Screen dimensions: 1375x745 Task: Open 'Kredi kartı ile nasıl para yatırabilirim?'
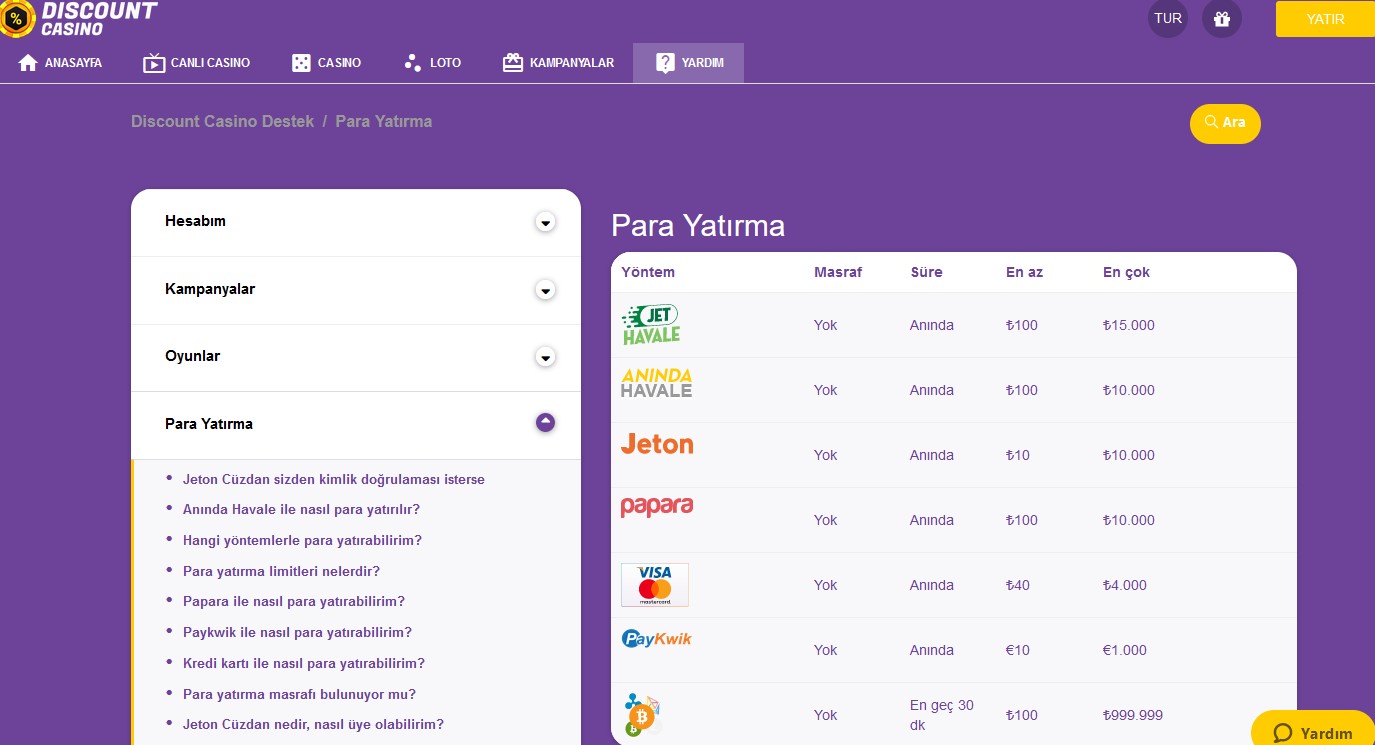click(304, 663)
